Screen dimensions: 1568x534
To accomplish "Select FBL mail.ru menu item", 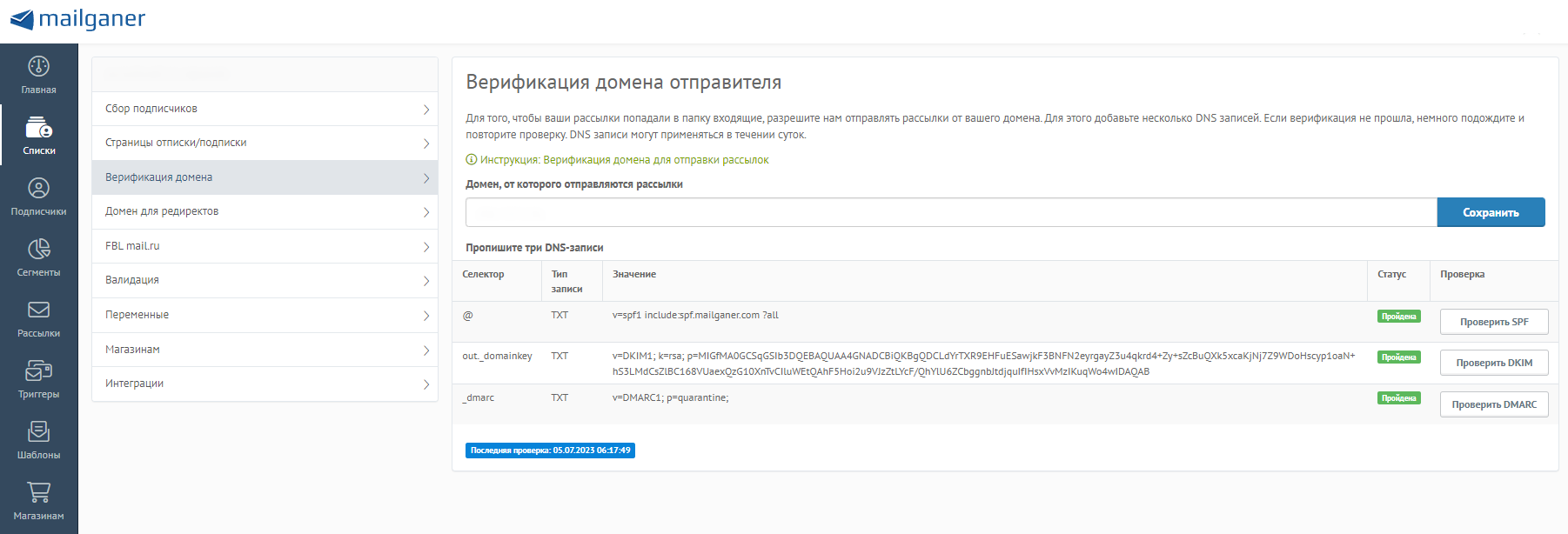I will click(265, 246).
